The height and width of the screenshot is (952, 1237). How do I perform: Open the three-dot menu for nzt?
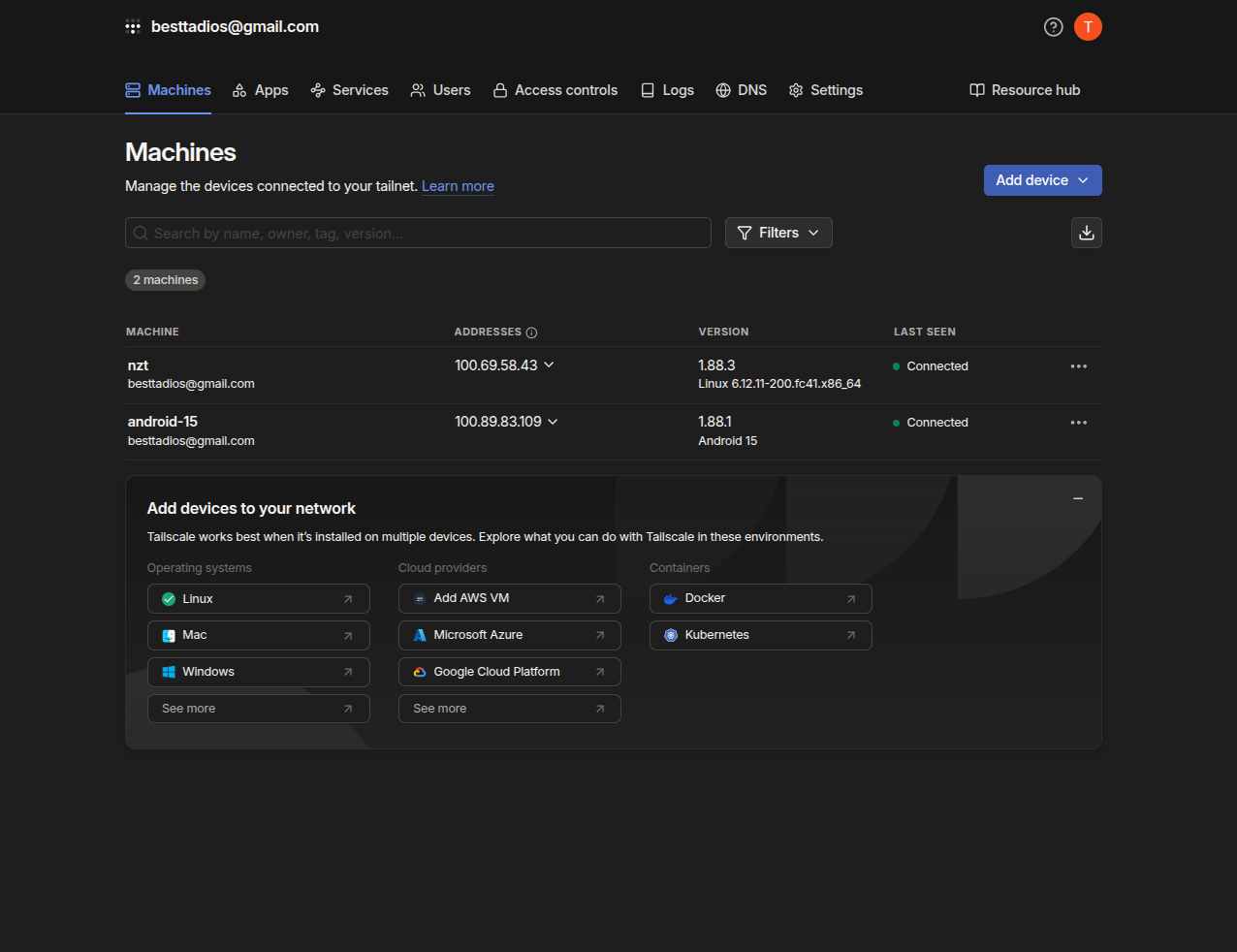1078,366
